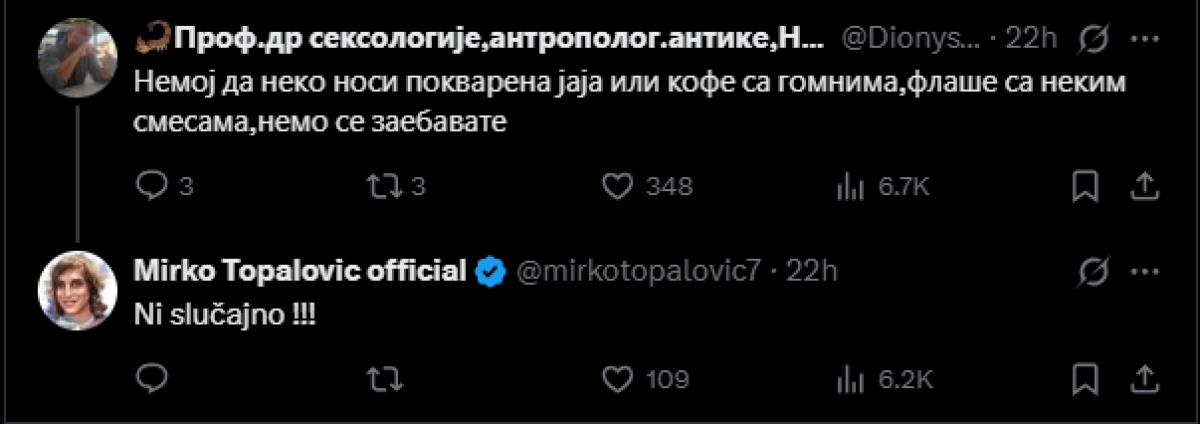This screenshot has width=1200, height=424.
Task: Open Grok icon on Mirko's reply
Action: click(x=1094, y=269)
